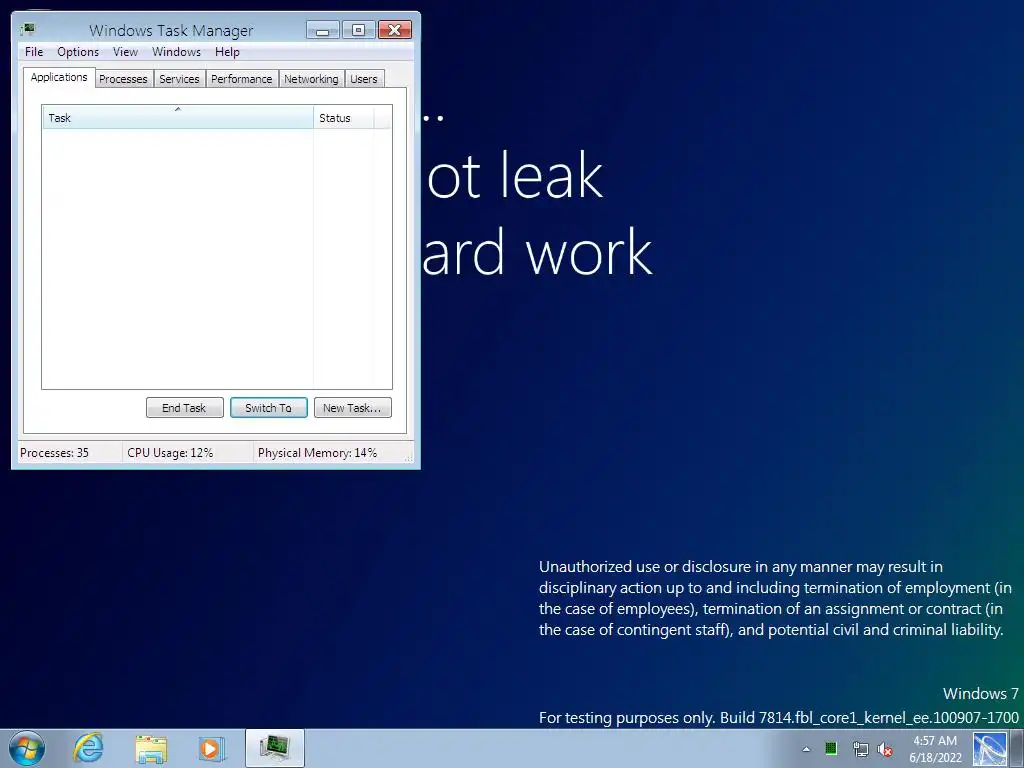Click the Task Manager title bar icon
1024x768 pixels.
[27, 29]
